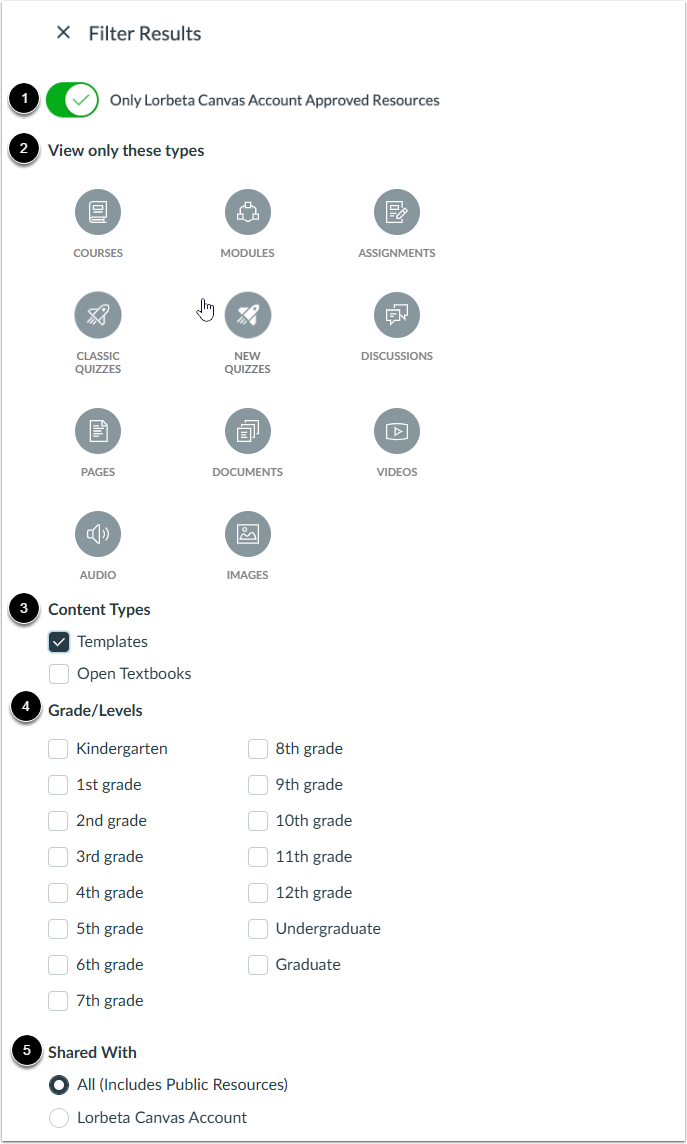Screen dimensions: 687x1144
Task: Select the Images filter icon
Action: [x=248, y=533]
